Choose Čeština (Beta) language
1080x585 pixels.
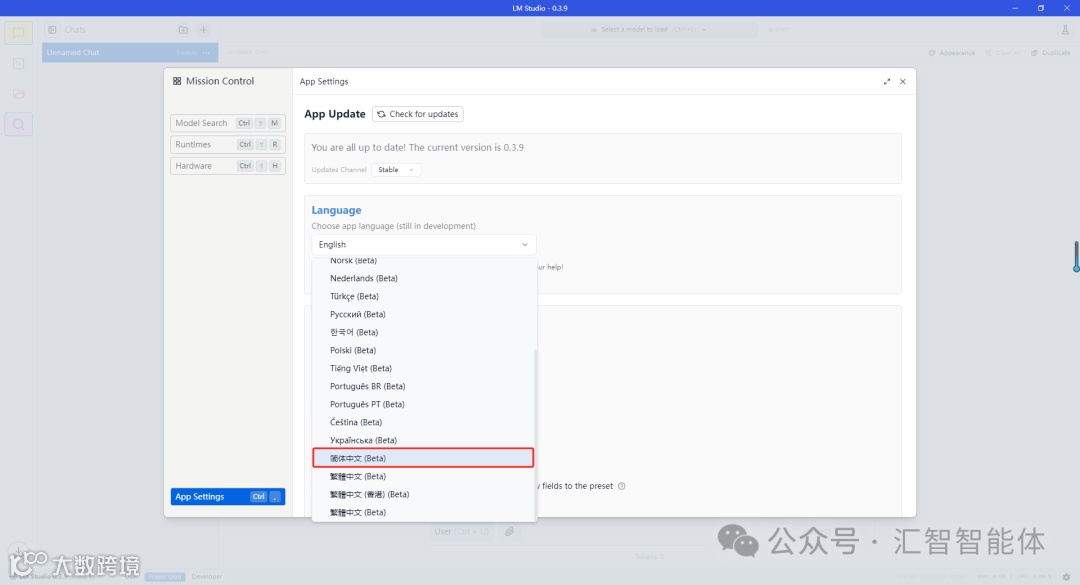coord(424,422)
